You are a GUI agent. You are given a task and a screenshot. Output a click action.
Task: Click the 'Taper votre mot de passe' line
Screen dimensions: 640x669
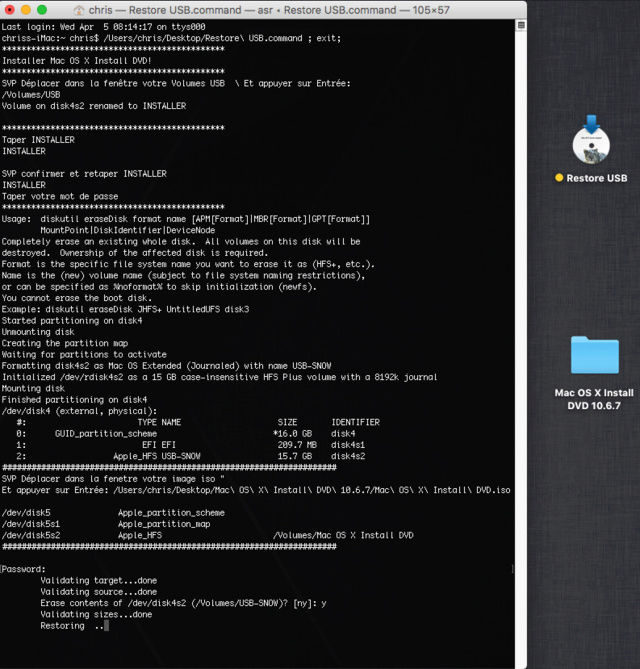pyautogui.click(x=60, y=196)
